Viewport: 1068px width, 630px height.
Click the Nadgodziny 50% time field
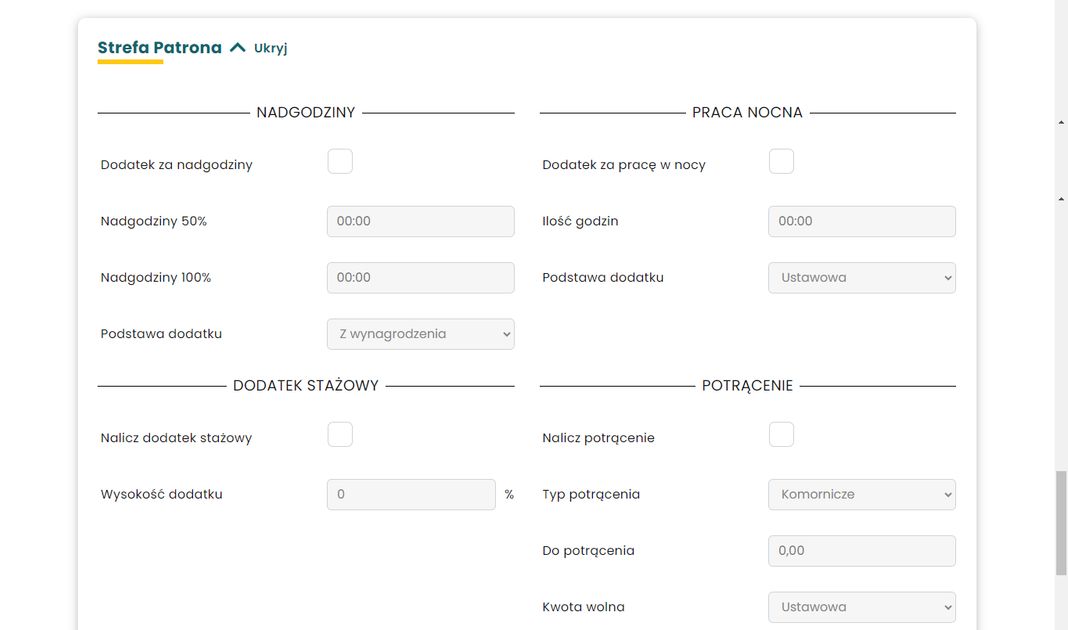(420, 221)
